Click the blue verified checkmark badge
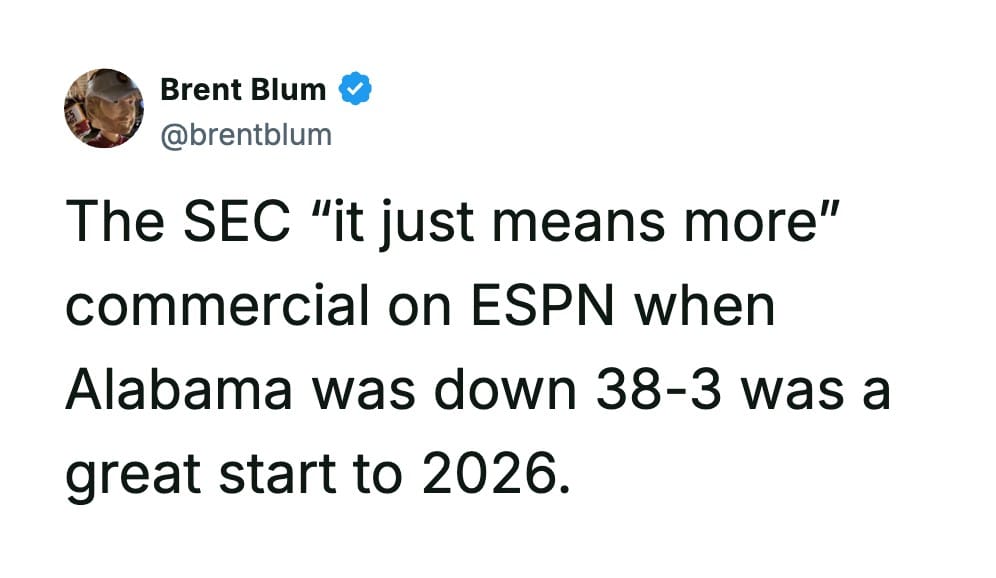The image size is (996, 578). coord(355,89)
